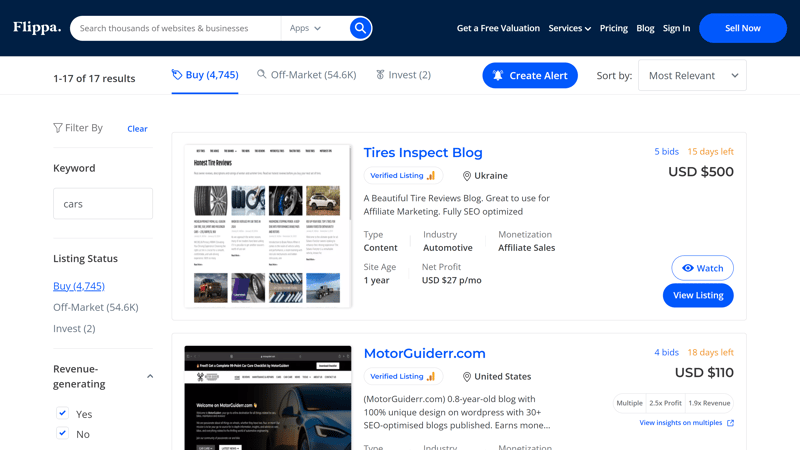Open the Blog link
The height and width of the screenshot is (450, 800).
pyautogui.click(x=645, y=28)
